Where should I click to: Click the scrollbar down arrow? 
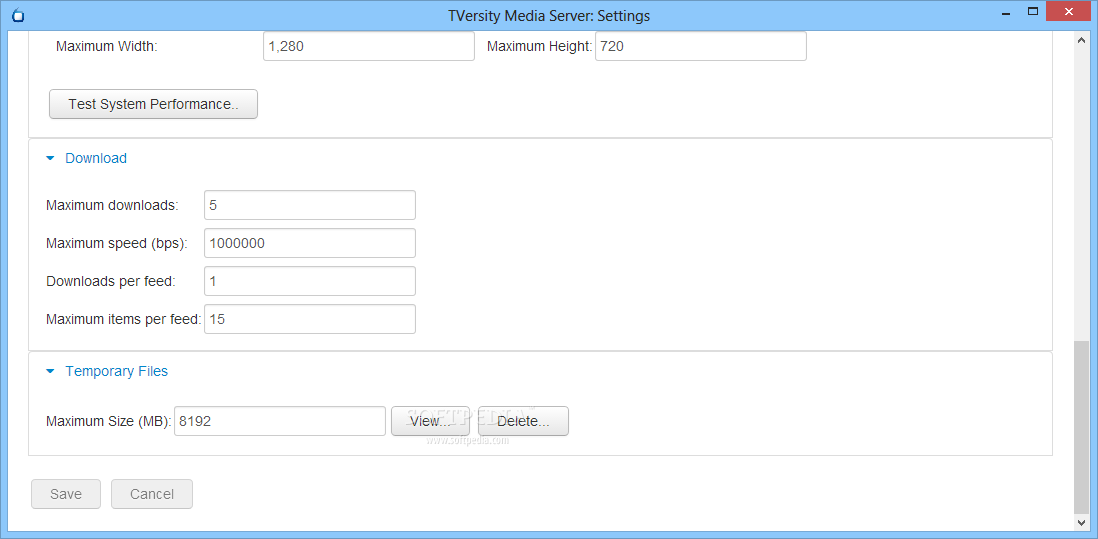(1081, 522)
